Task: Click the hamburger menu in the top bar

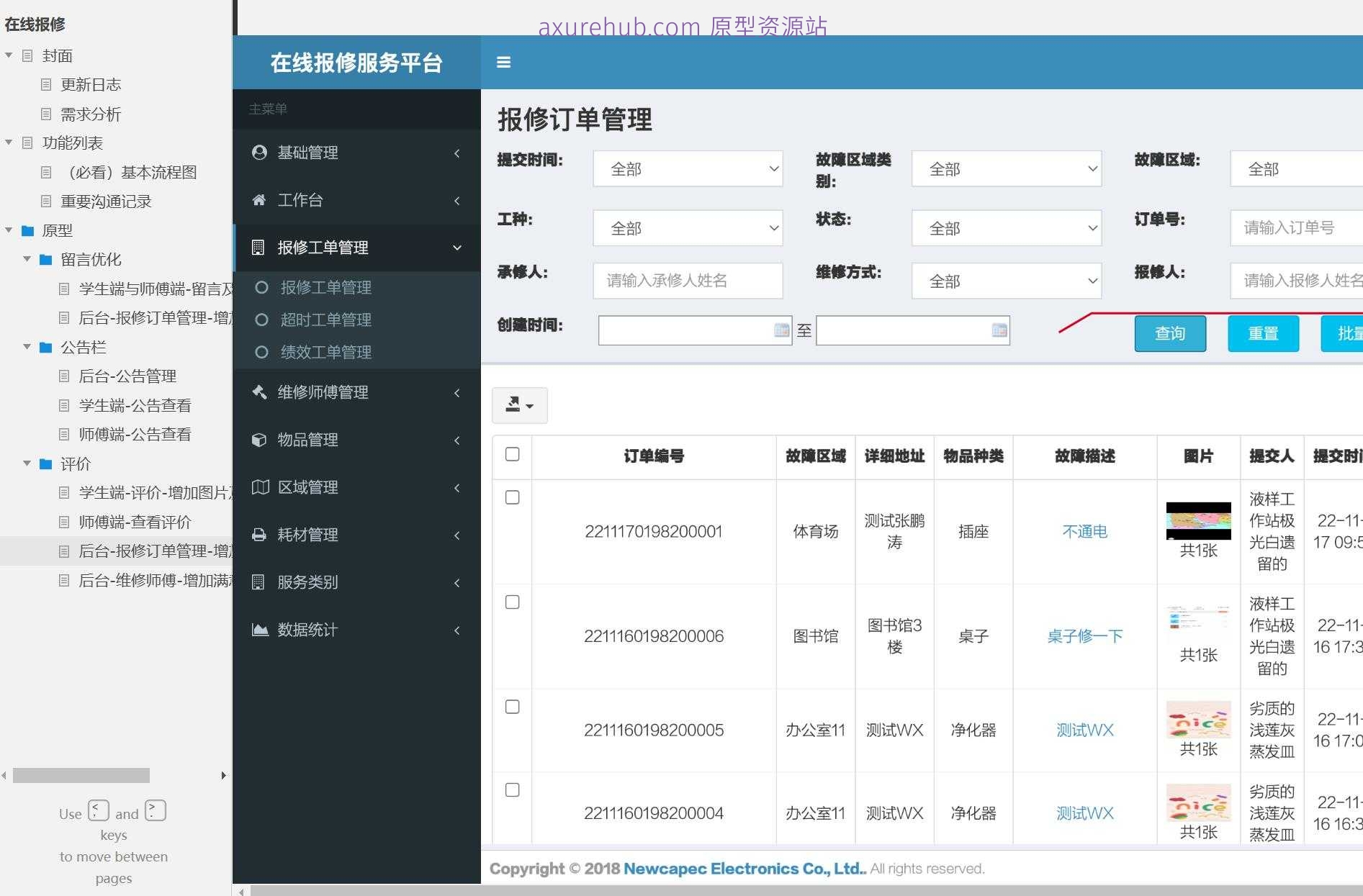Action: [503, 63]
